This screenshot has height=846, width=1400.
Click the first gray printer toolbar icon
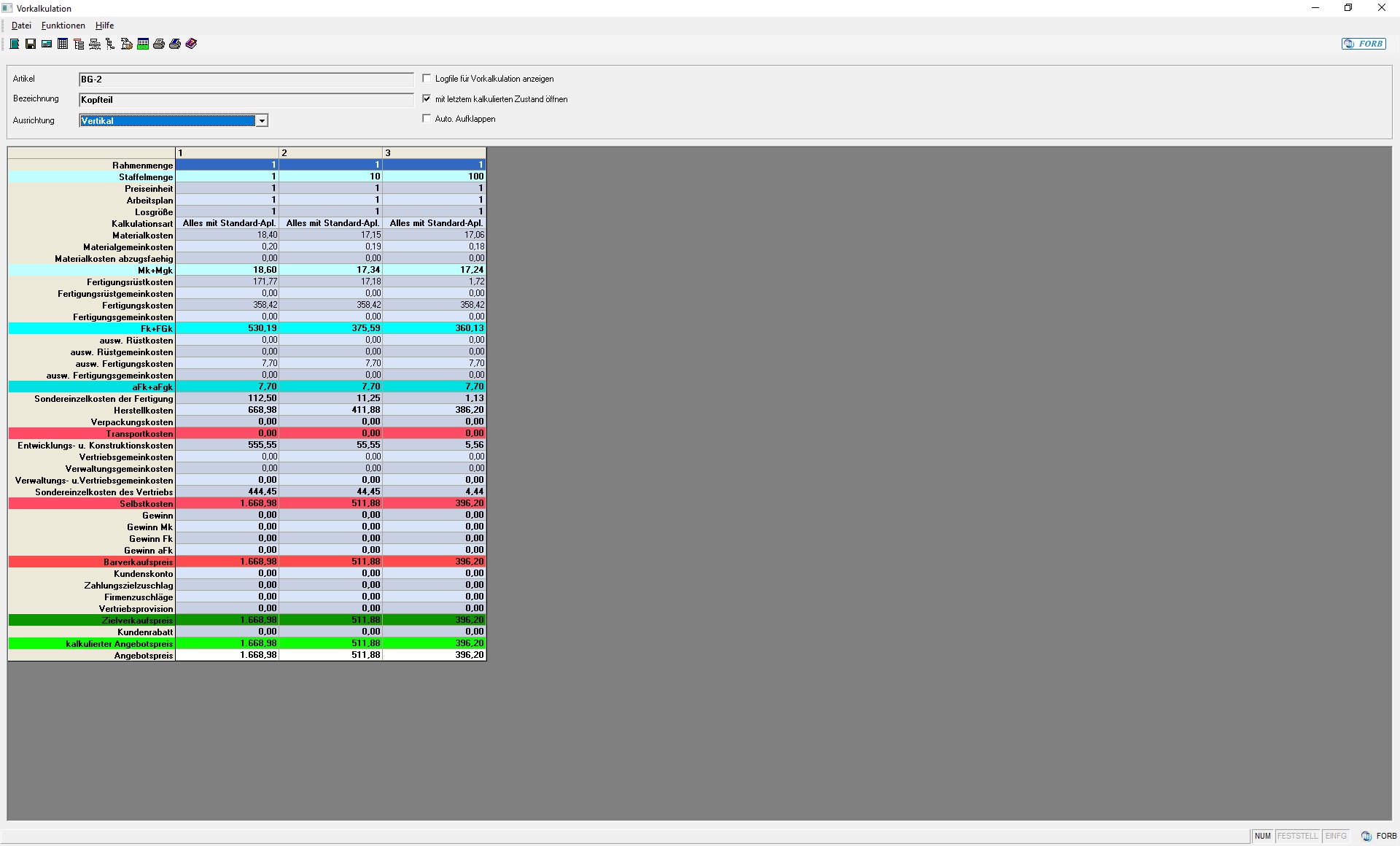coord(159,44)
